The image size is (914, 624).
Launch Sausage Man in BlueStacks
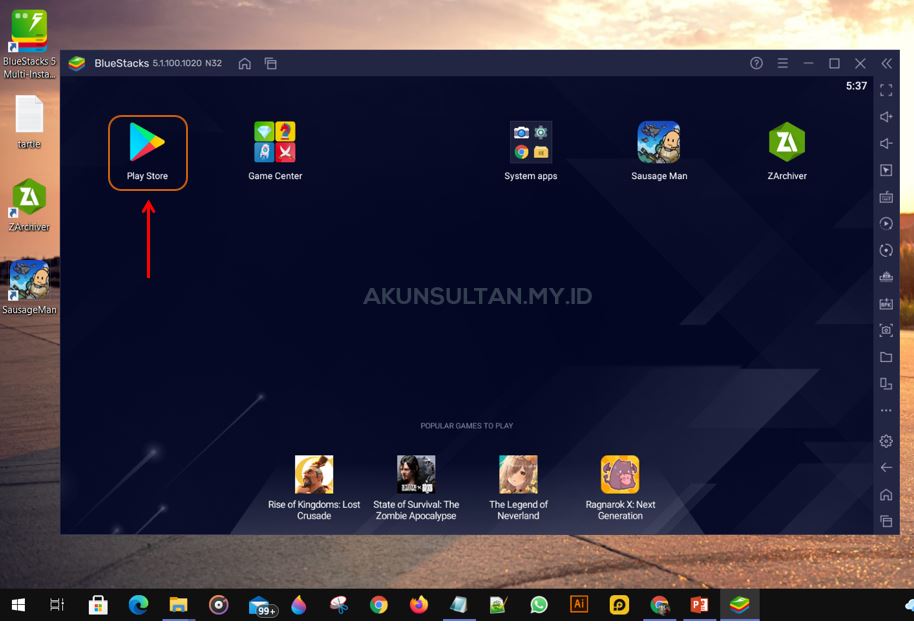(659, 151)
